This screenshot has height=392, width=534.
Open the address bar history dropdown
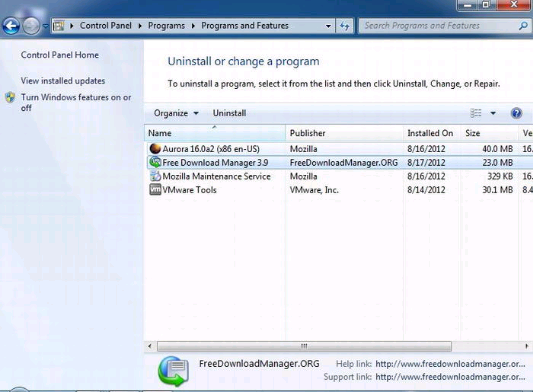(x=328, y=26)
